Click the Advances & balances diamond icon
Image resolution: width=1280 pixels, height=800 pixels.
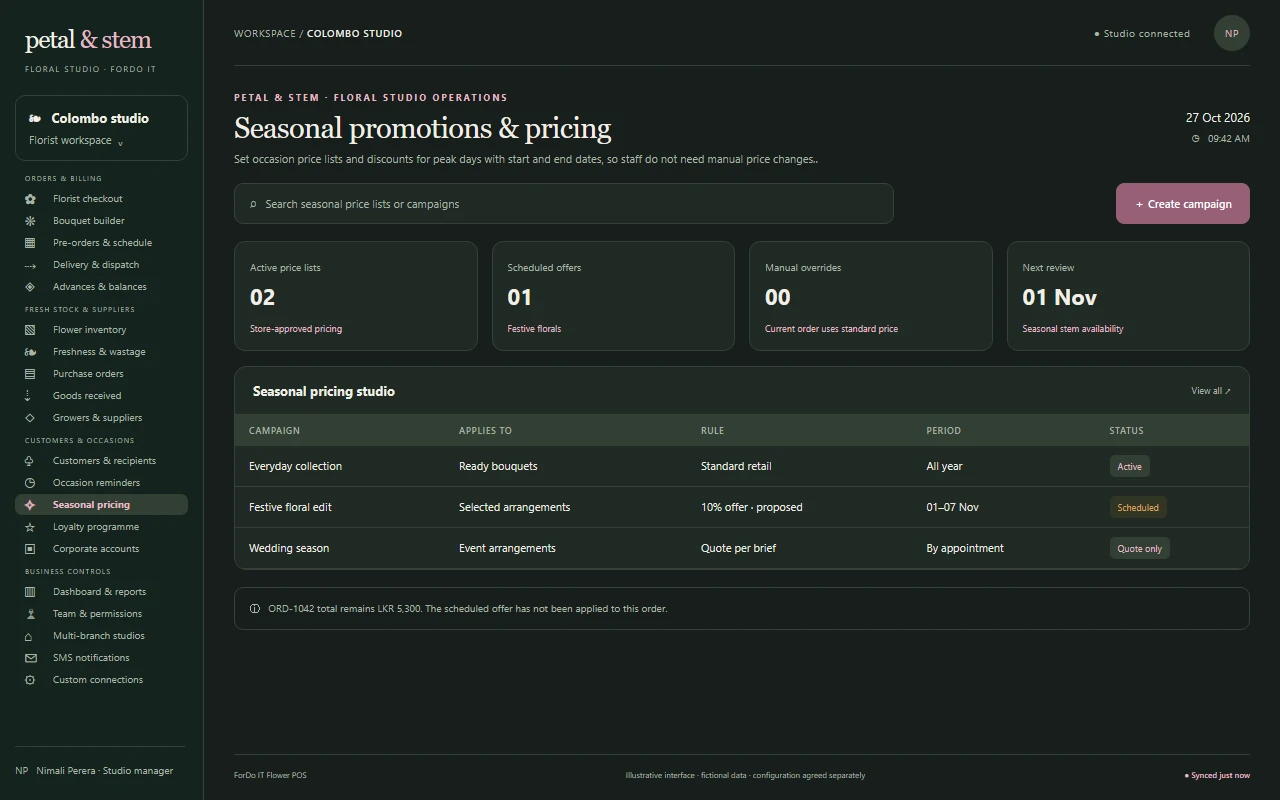click(x=30, y=287)
